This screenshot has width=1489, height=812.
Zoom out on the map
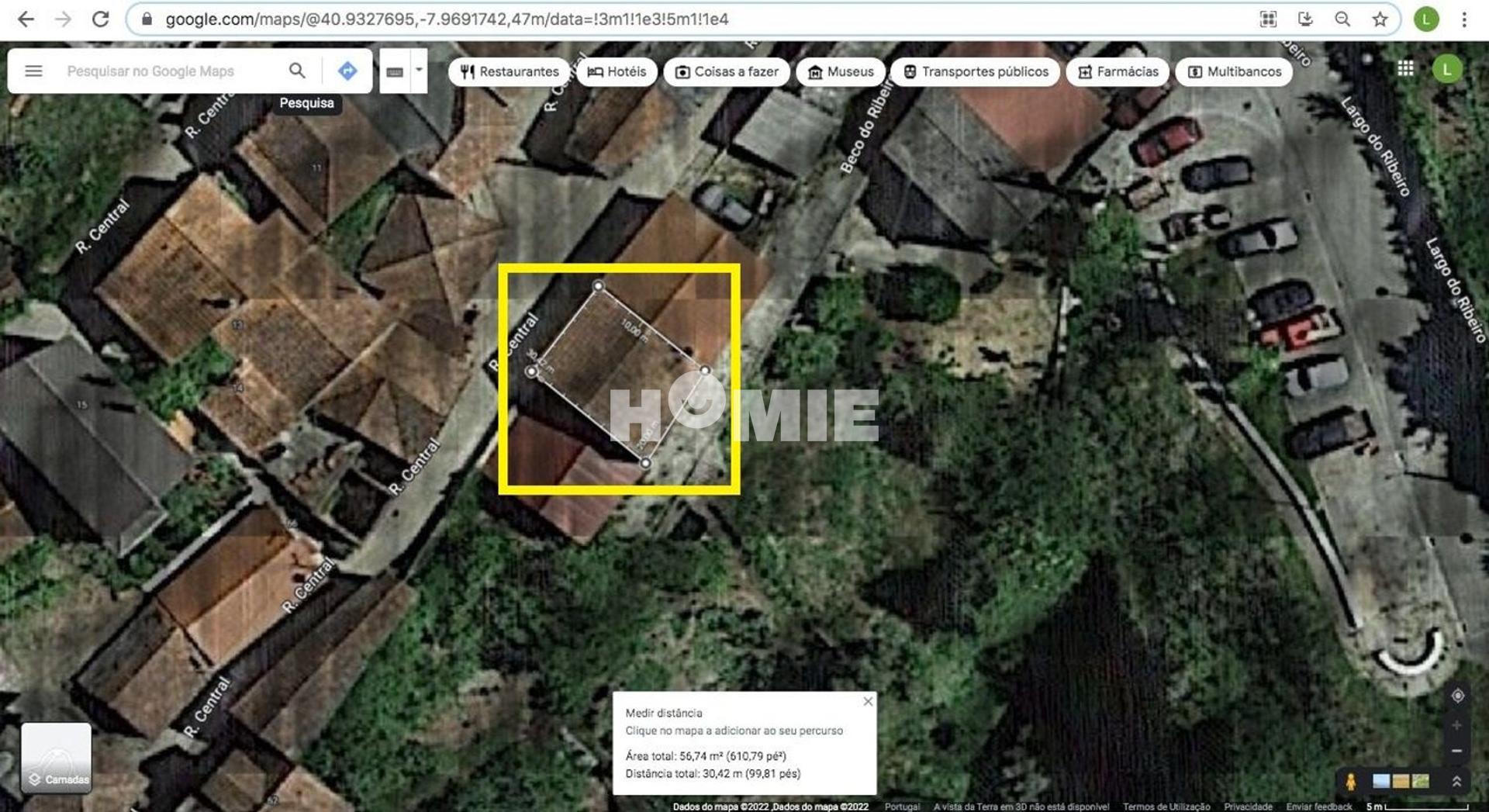[x=1457, y=751]
